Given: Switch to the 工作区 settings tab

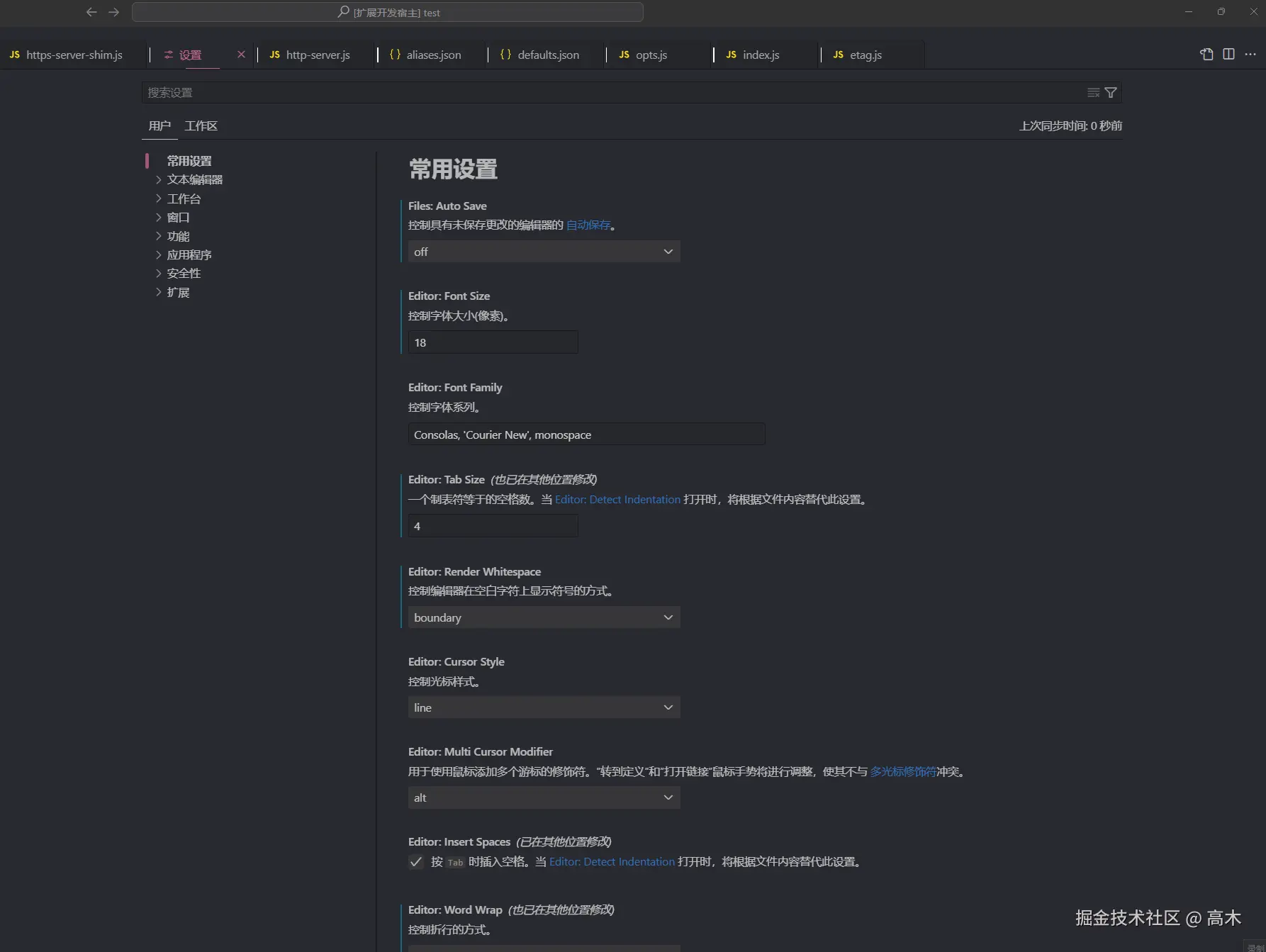Looking at the screenshot, I should click(x=201, y=125).
